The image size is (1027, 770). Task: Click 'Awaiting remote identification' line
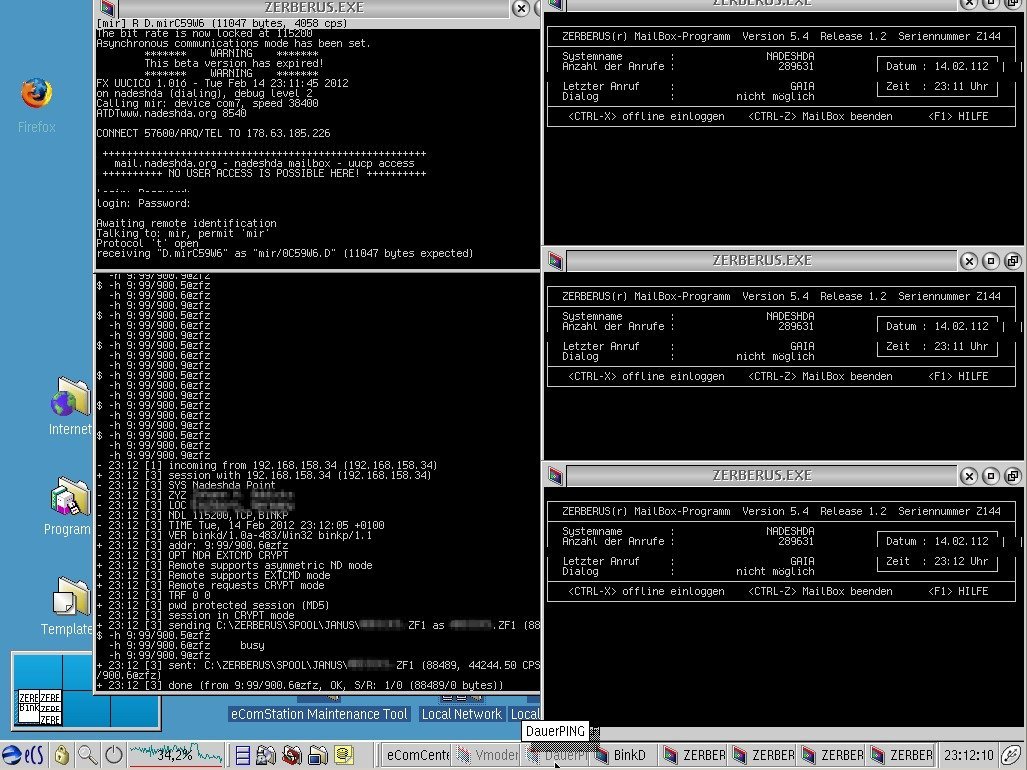click(186, 223)
